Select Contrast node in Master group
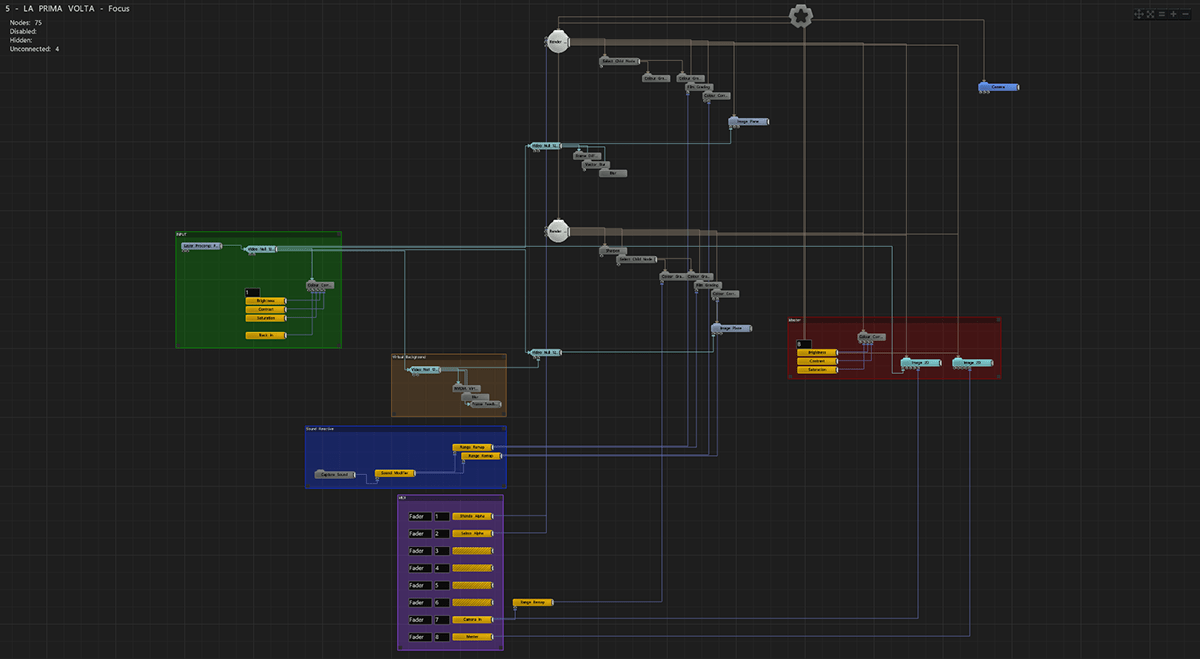The image size is (1200, 659). [x=817, y=361]
